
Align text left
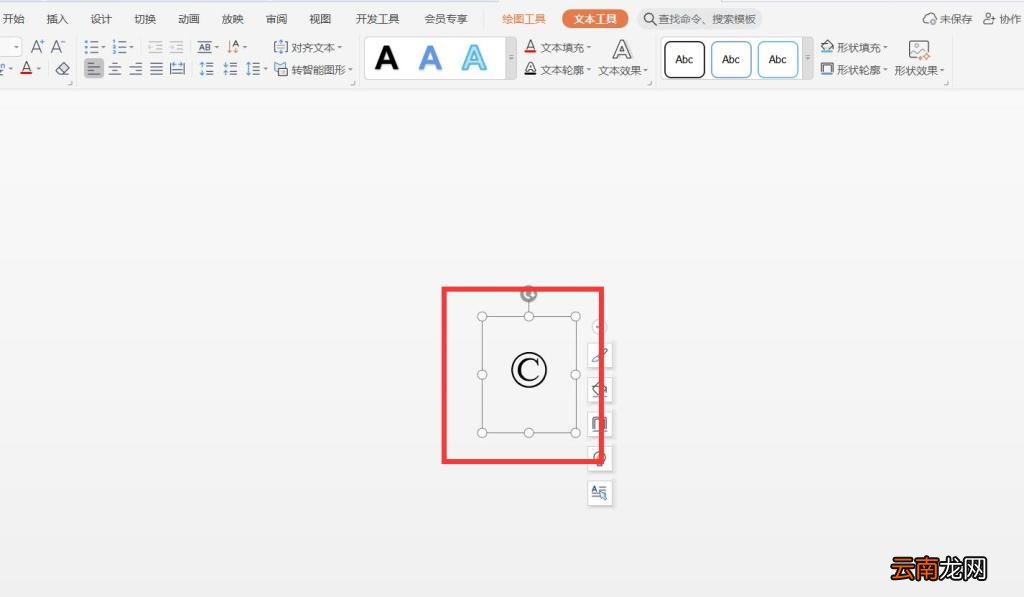click(94, 69)
